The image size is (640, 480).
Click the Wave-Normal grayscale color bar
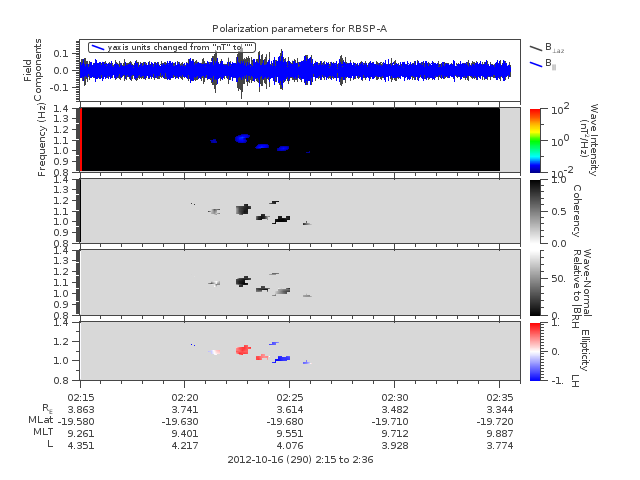pos(535,281)
